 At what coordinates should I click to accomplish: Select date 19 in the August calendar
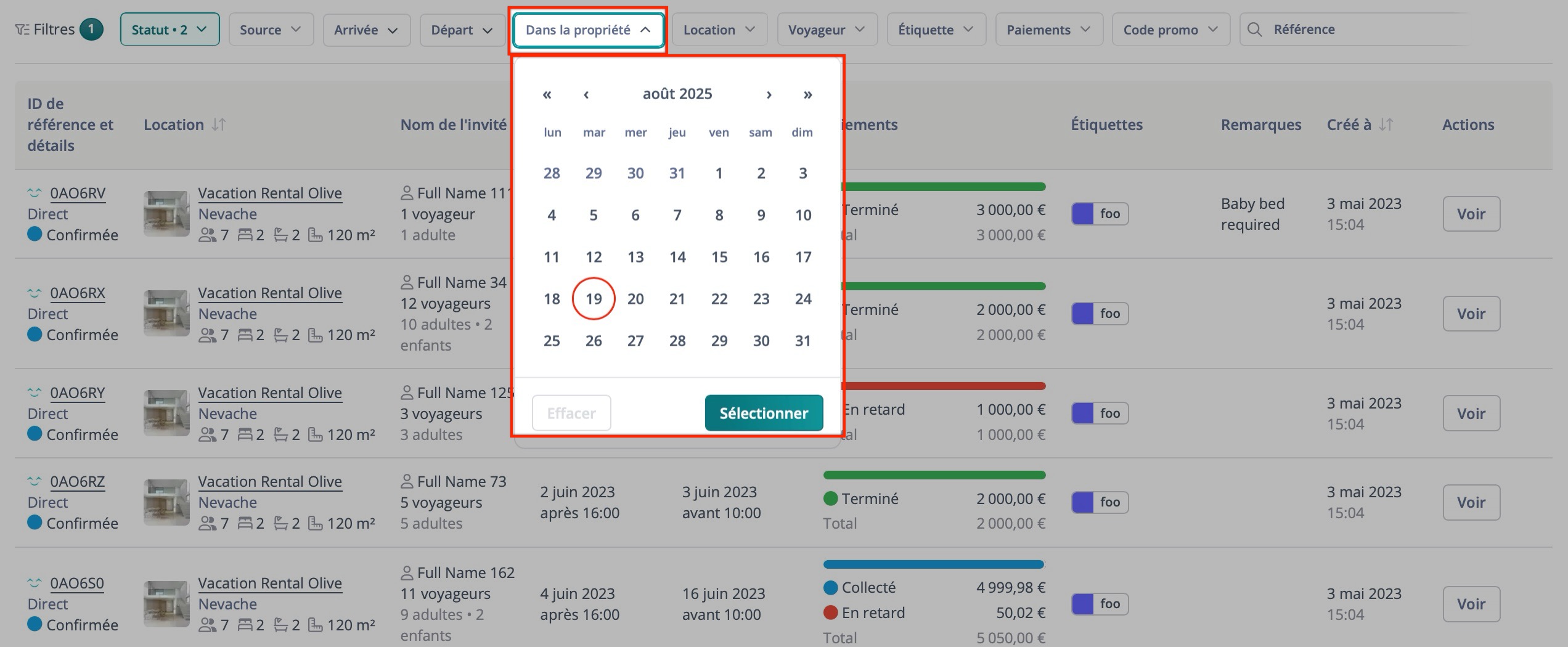tap(594, 299)
